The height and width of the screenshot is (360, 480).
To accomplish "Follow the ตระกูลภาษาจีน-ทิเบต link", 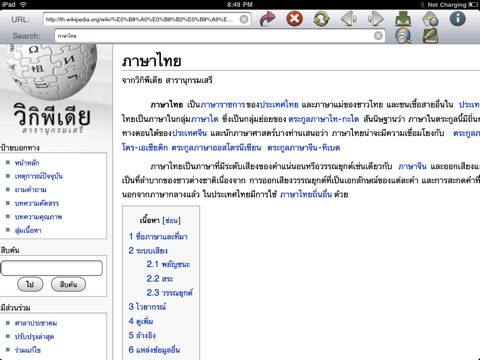I will [x=304, y=148].
